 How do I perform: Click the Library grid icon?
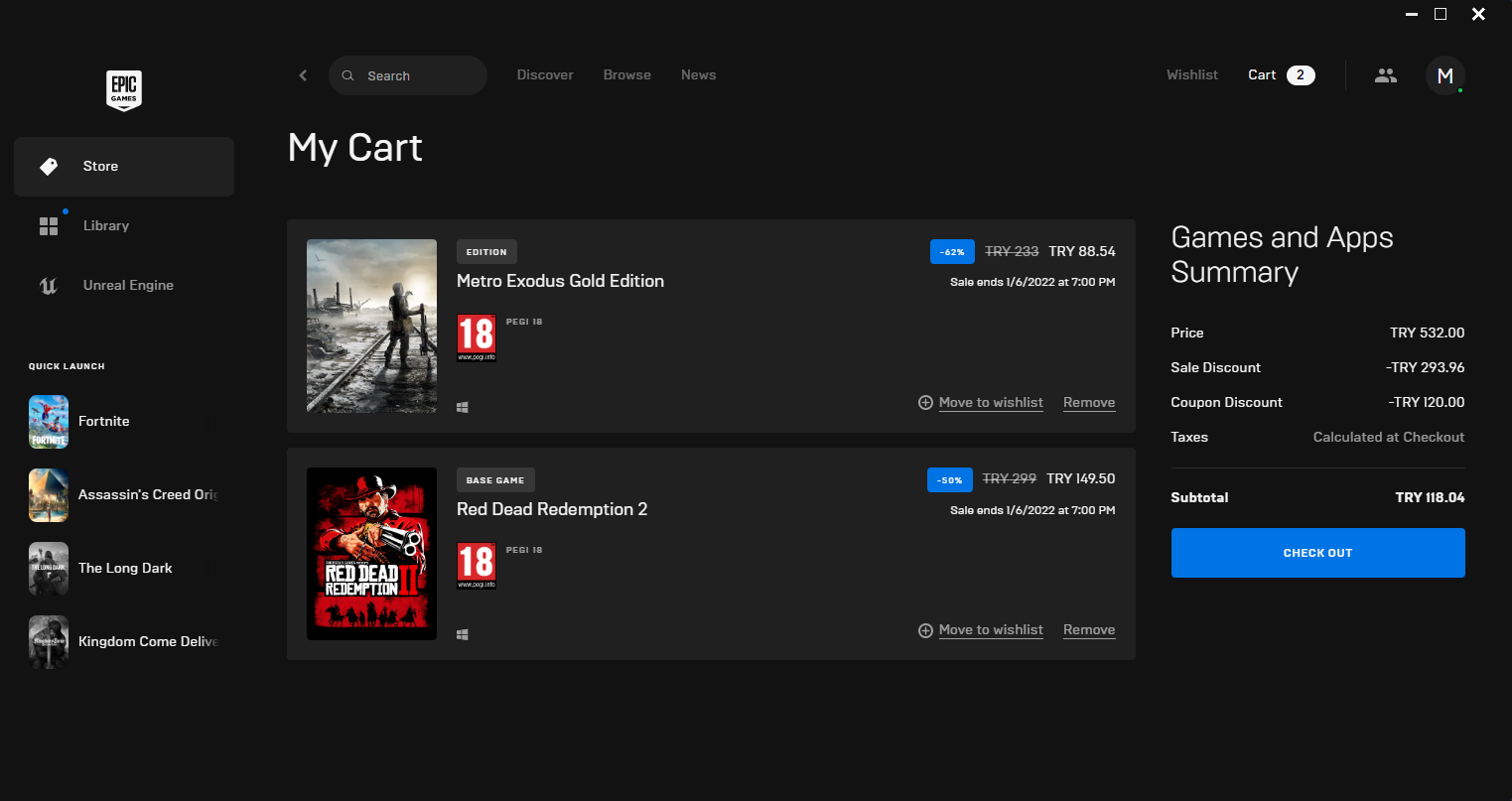49,226
